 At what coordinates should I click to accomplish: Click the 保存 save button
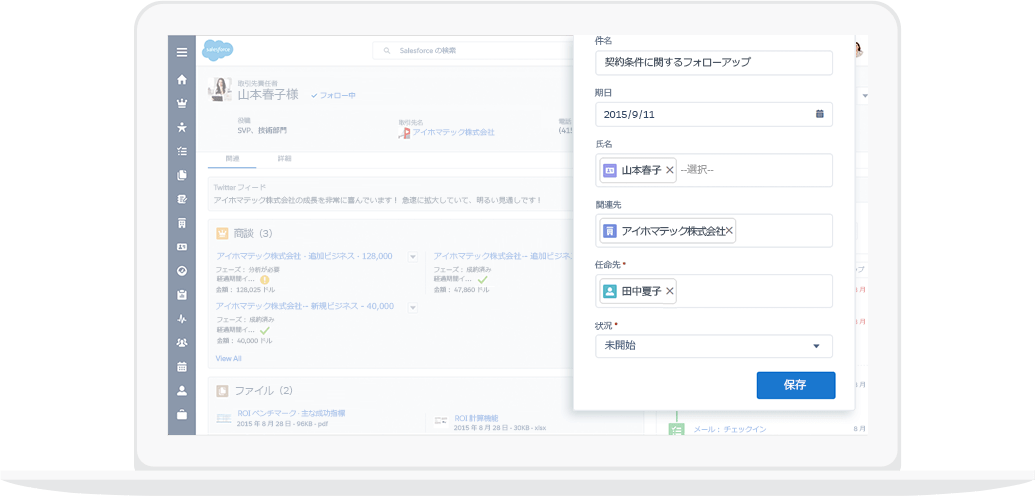click(x=795, y=385)
